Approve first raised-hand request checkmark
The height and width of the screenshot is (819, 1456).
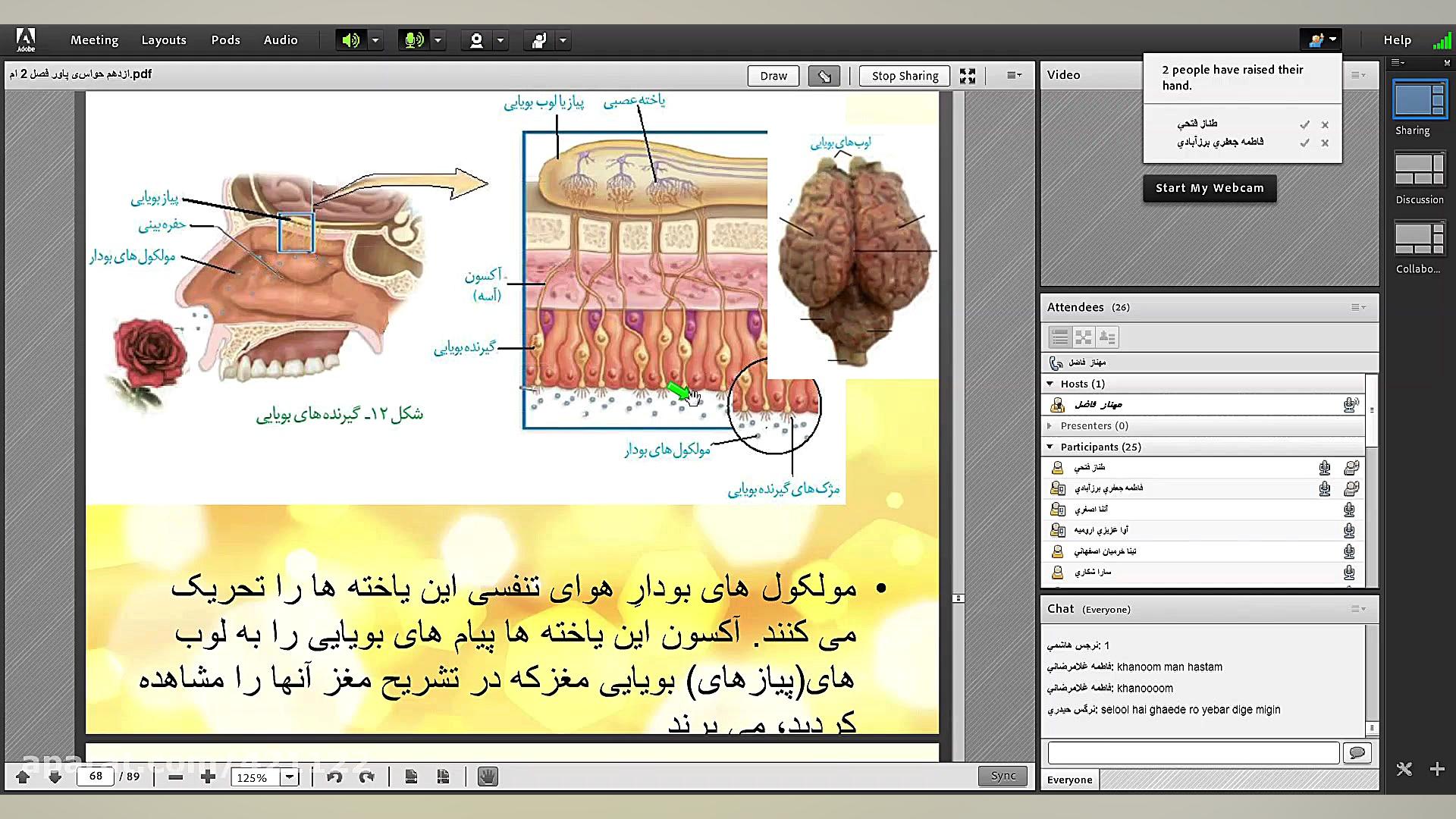(1304, 124)
